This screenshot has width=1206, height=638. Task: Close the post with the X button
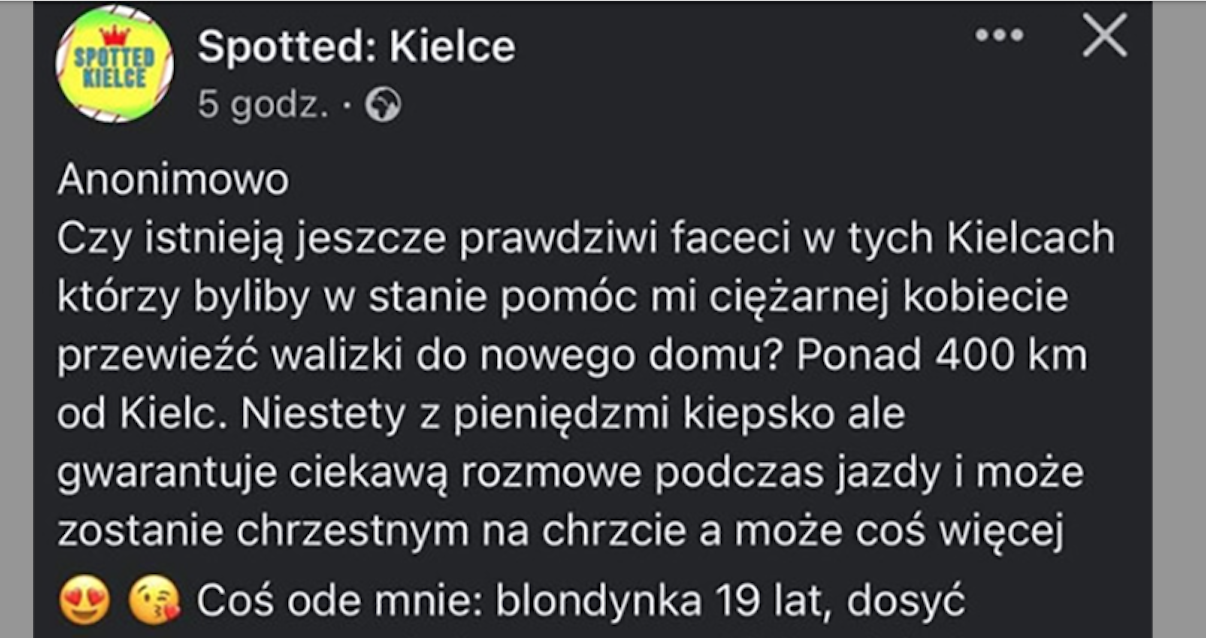pos(1105,37)
